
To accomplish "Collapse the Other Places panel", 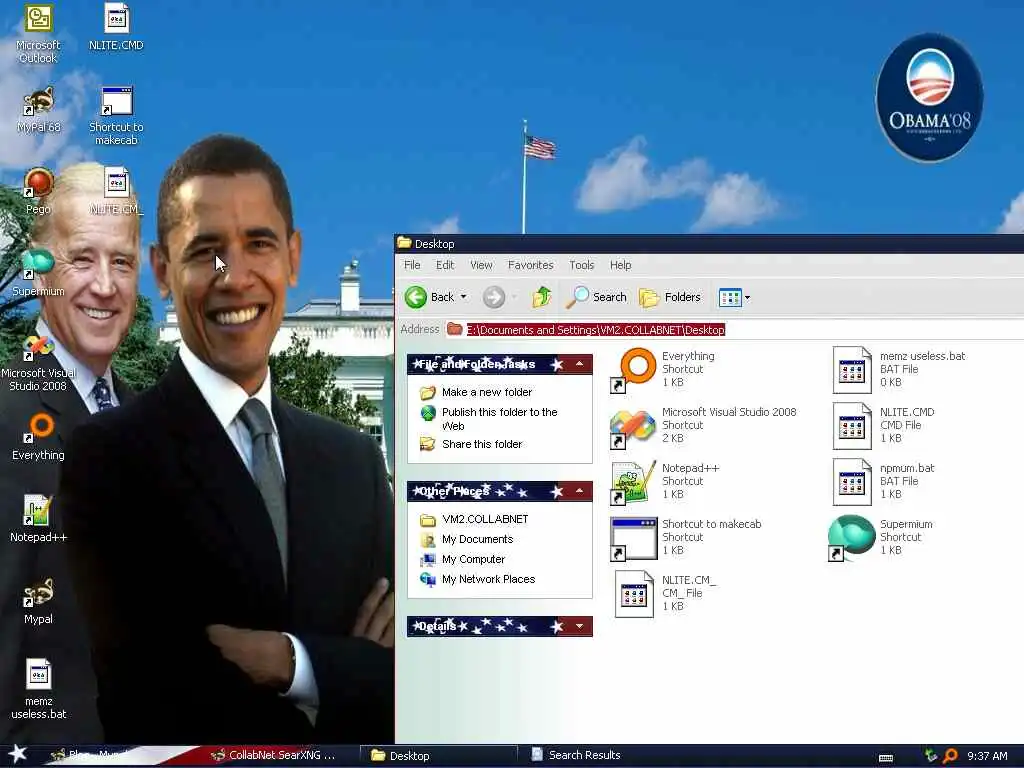I will (579, 491).
